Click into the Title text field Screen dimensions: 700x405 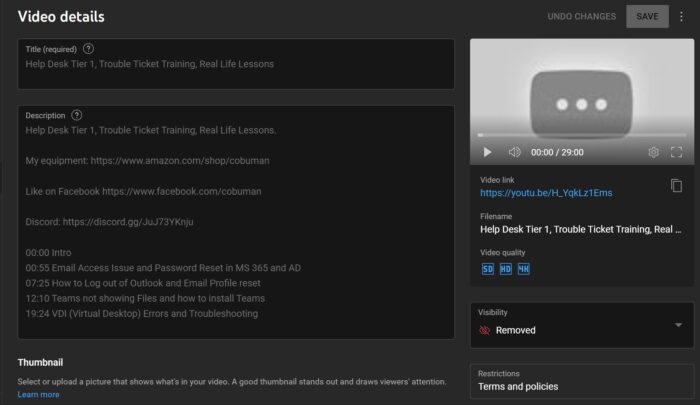coord(236,64)
